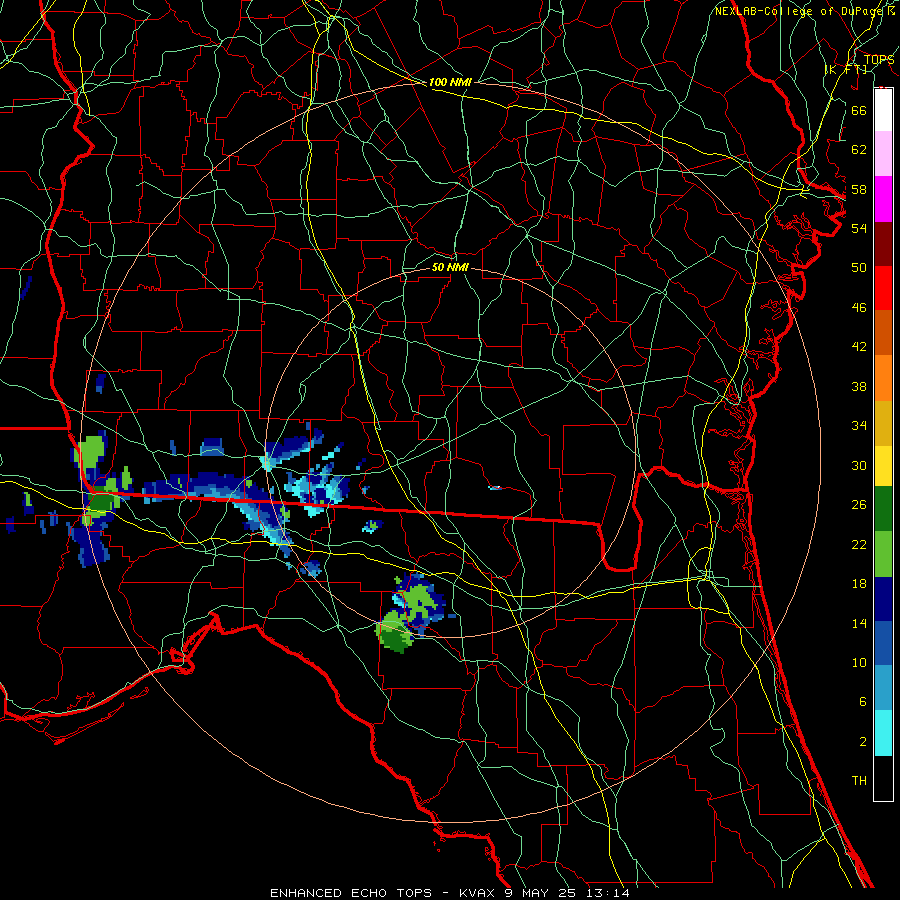This screenshot has width=900, height=900.
Task: Click the legend value '2'
Action: pos(863,742)
